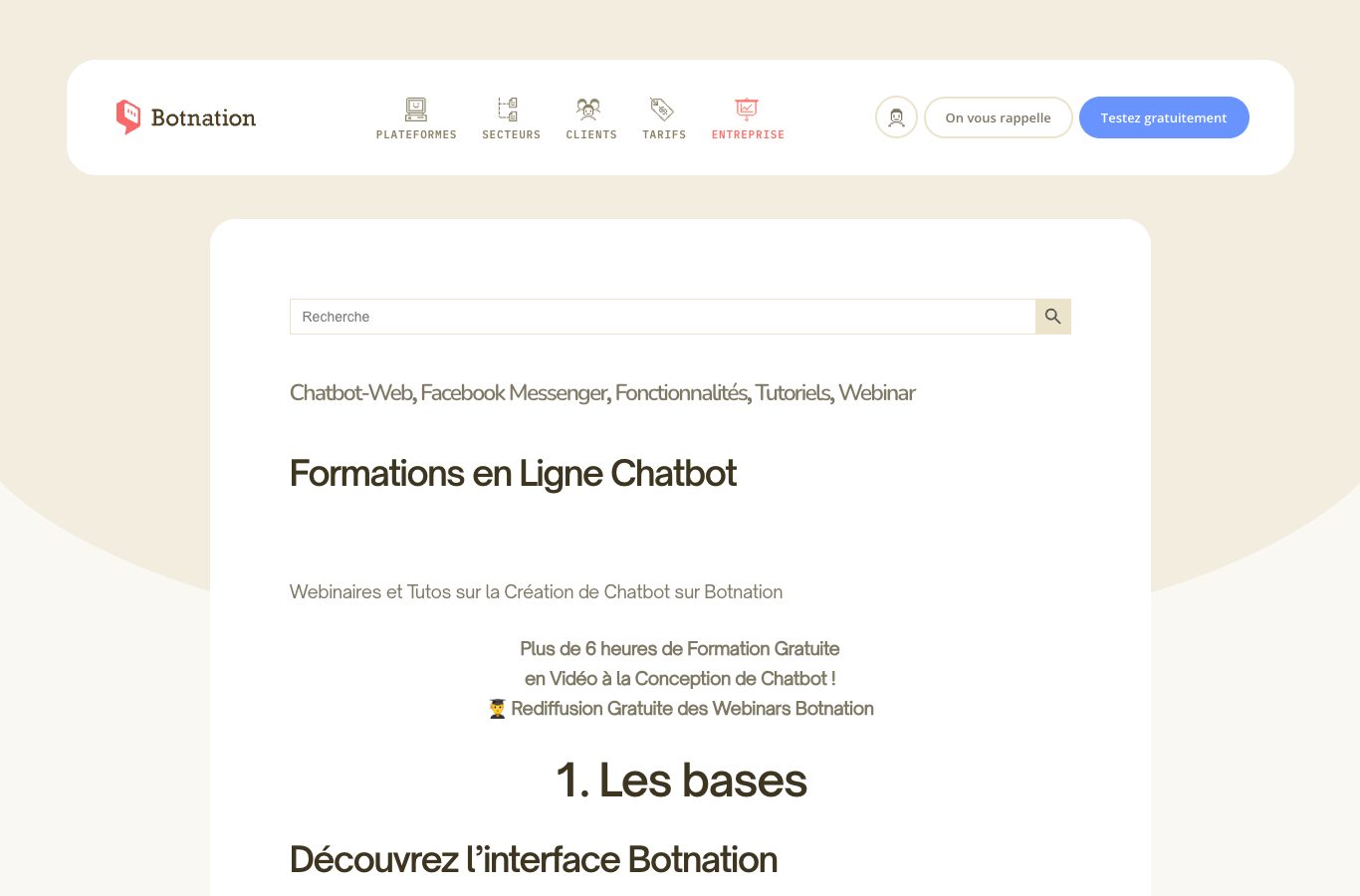Open the Facebook Messenger category link
The width and height of the screenshot is (1360, 896).
pyautogui.click(x=514, y=393)
